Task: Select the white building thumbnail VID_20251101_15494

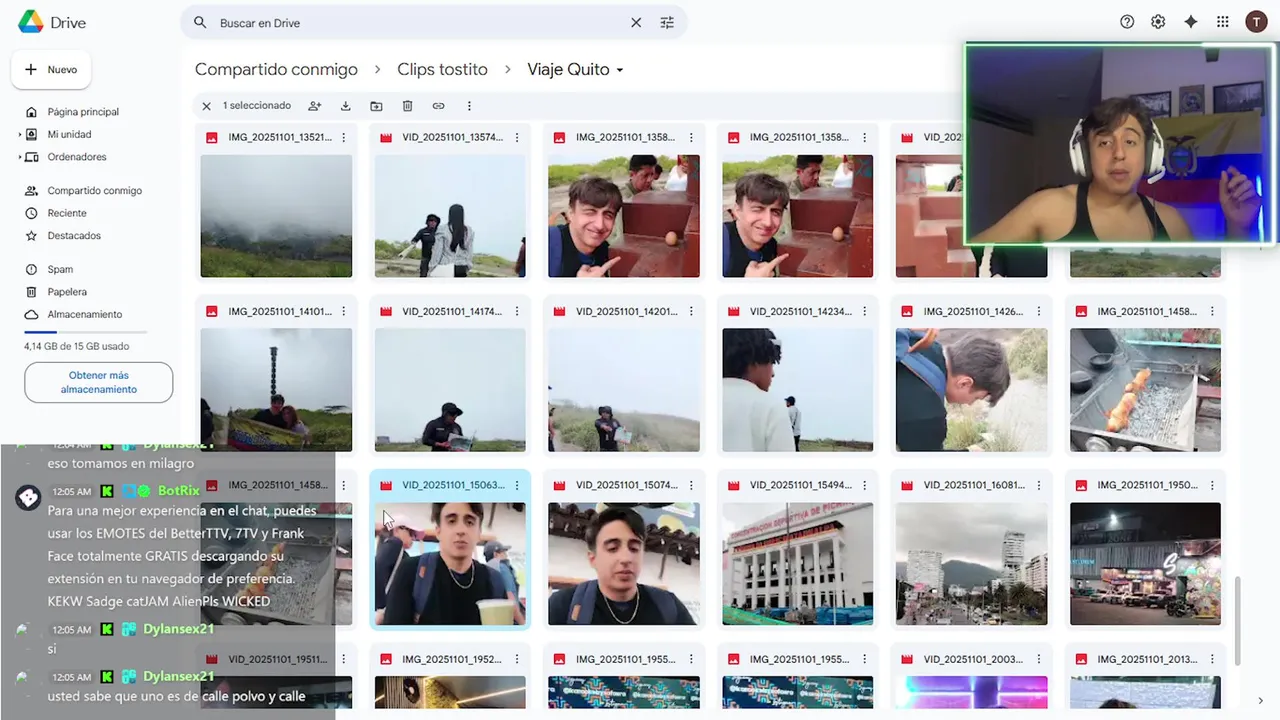Action: (x=797, y=564)
